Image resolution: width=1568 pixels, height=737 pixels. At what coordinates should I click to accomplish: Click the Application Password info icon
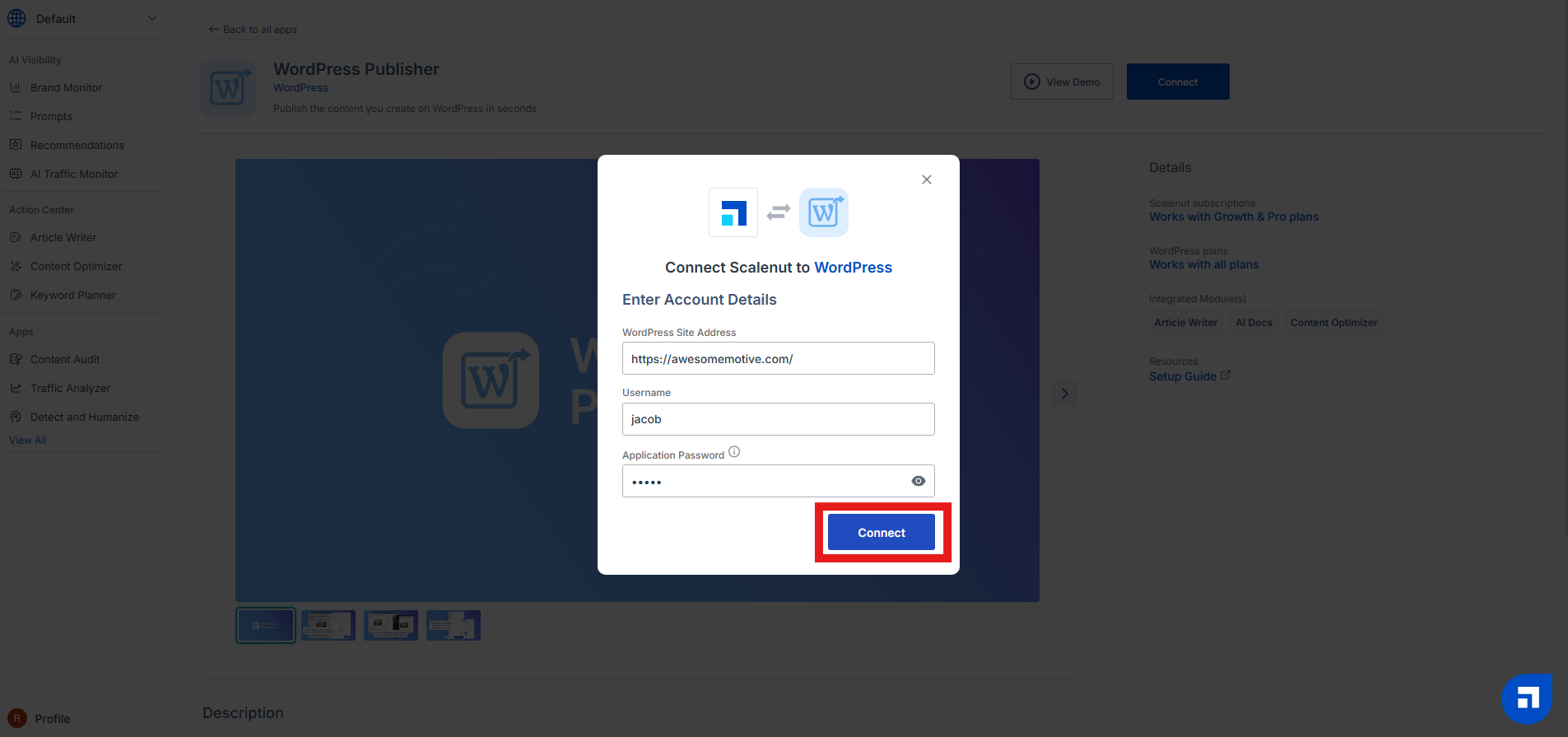click(734, 452)
